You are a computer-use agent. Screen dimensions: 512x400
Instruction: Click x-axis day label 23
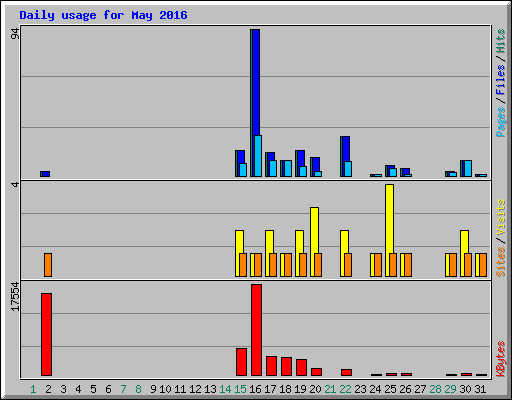[x=360, y=389]
